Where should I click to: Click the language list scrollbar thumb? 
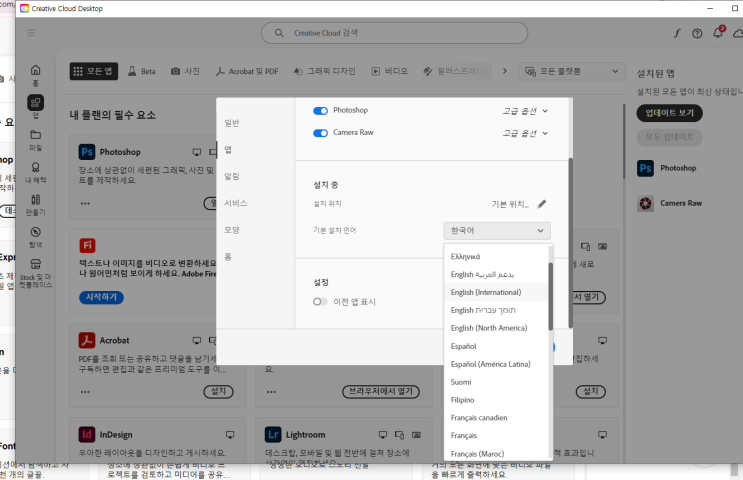tap(551, 296)
